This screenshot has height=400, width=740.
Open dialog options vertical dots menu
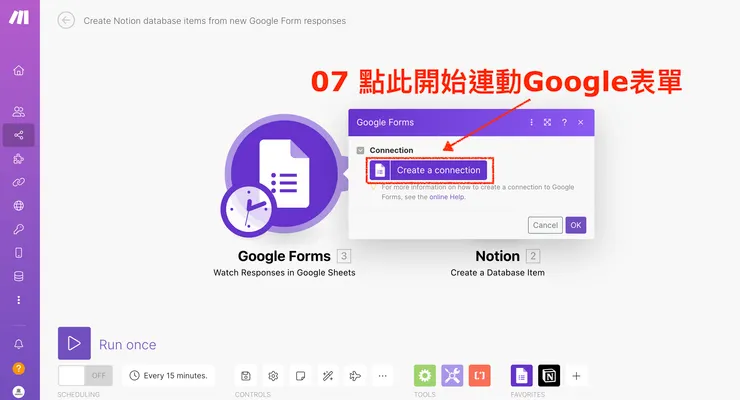click(x=531, y=122)
